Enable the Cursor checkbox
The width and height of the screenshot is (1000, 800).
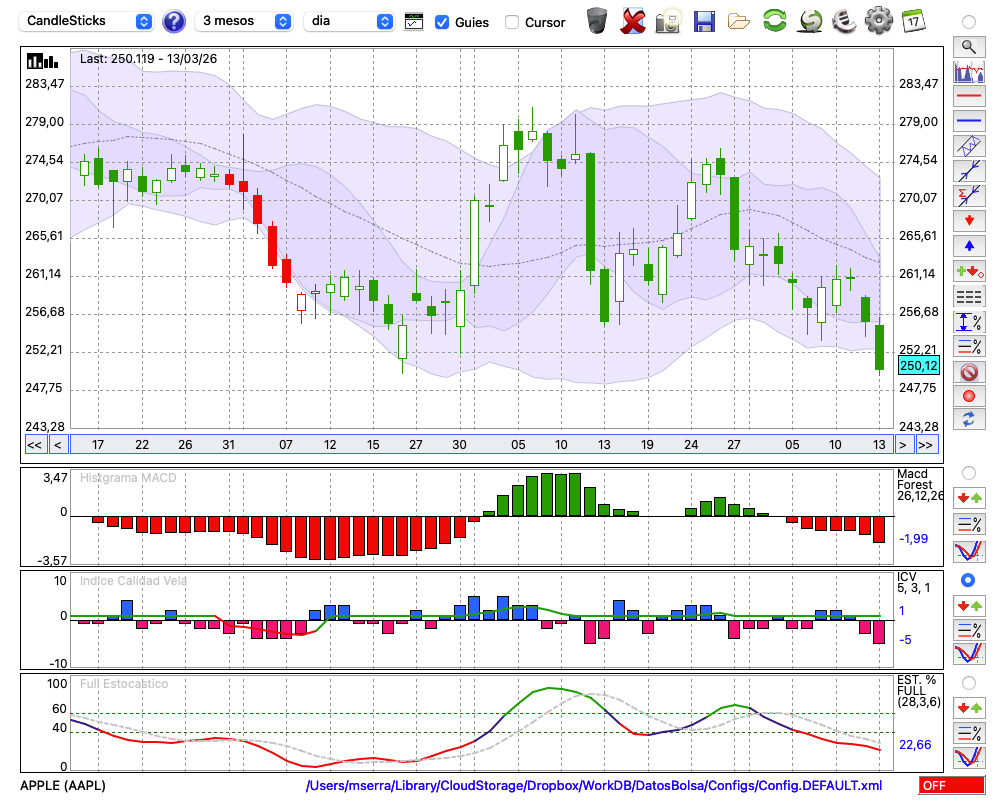pos(512,22)
